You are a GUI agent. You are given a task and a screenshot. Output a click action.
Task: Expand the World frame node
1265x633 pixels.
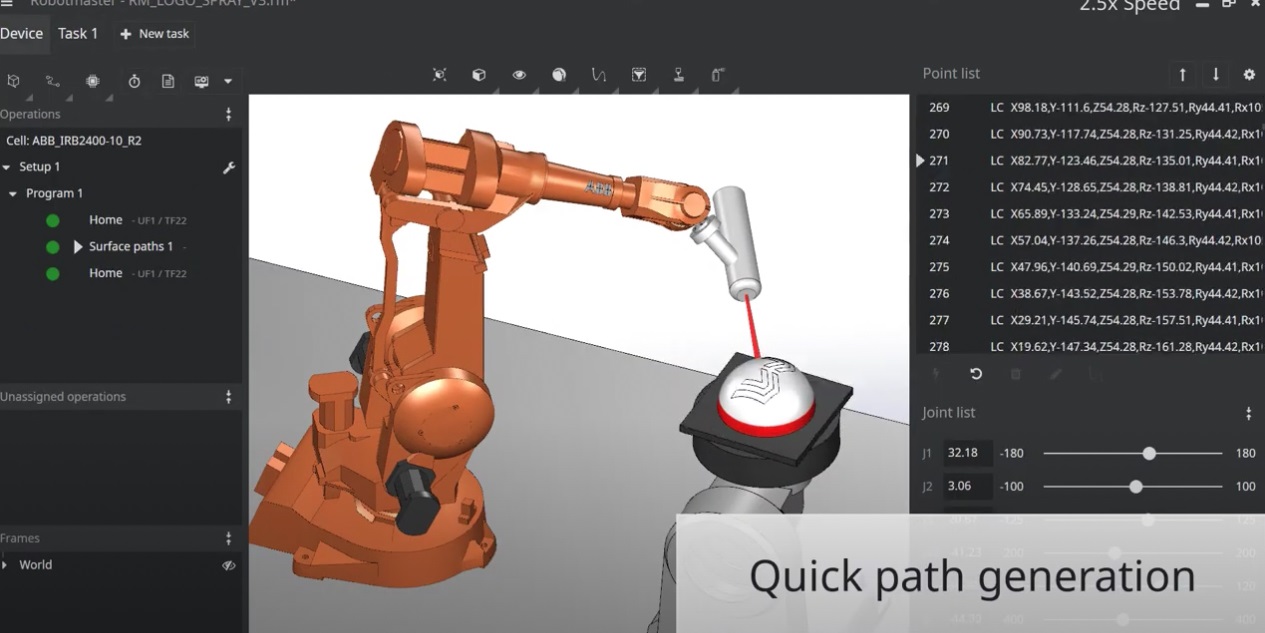click(x=5, y=565)
